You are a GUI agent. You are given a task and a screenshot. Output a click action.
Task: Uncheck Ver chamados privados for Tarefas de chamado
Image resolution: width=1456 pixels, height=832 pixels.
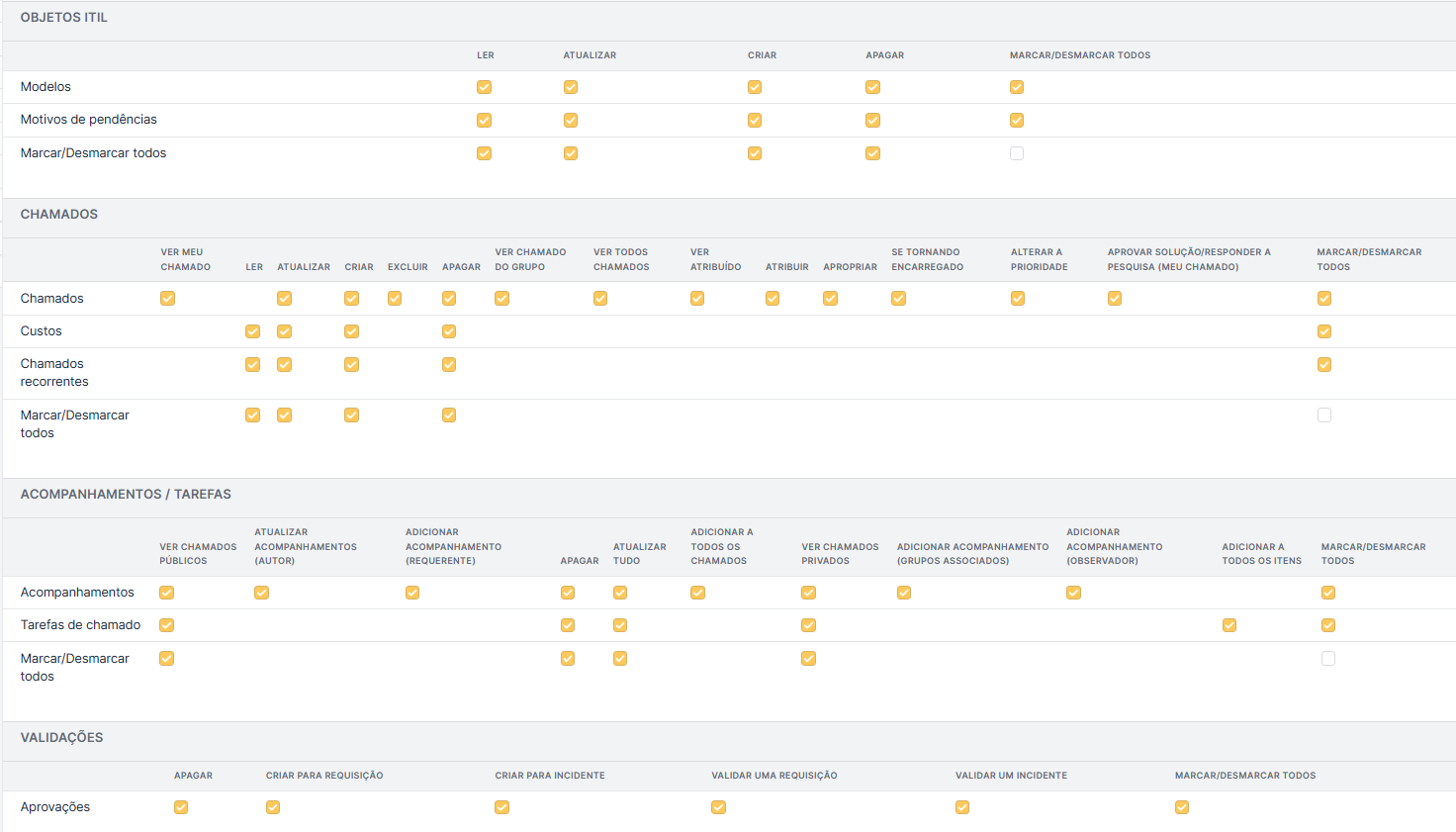[x=809, y=625]
